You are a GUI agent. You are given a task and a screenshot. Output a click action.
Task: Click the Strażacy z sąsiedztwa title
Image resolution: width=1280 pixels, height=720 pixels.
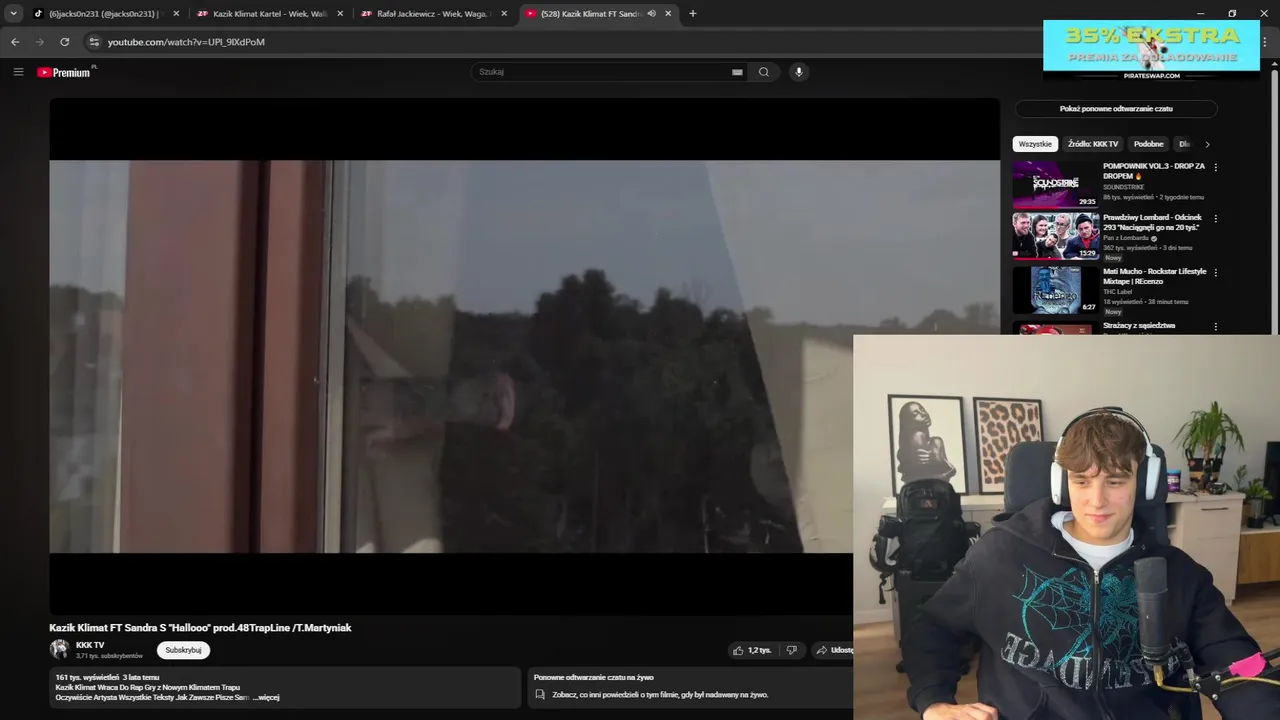1139,326
